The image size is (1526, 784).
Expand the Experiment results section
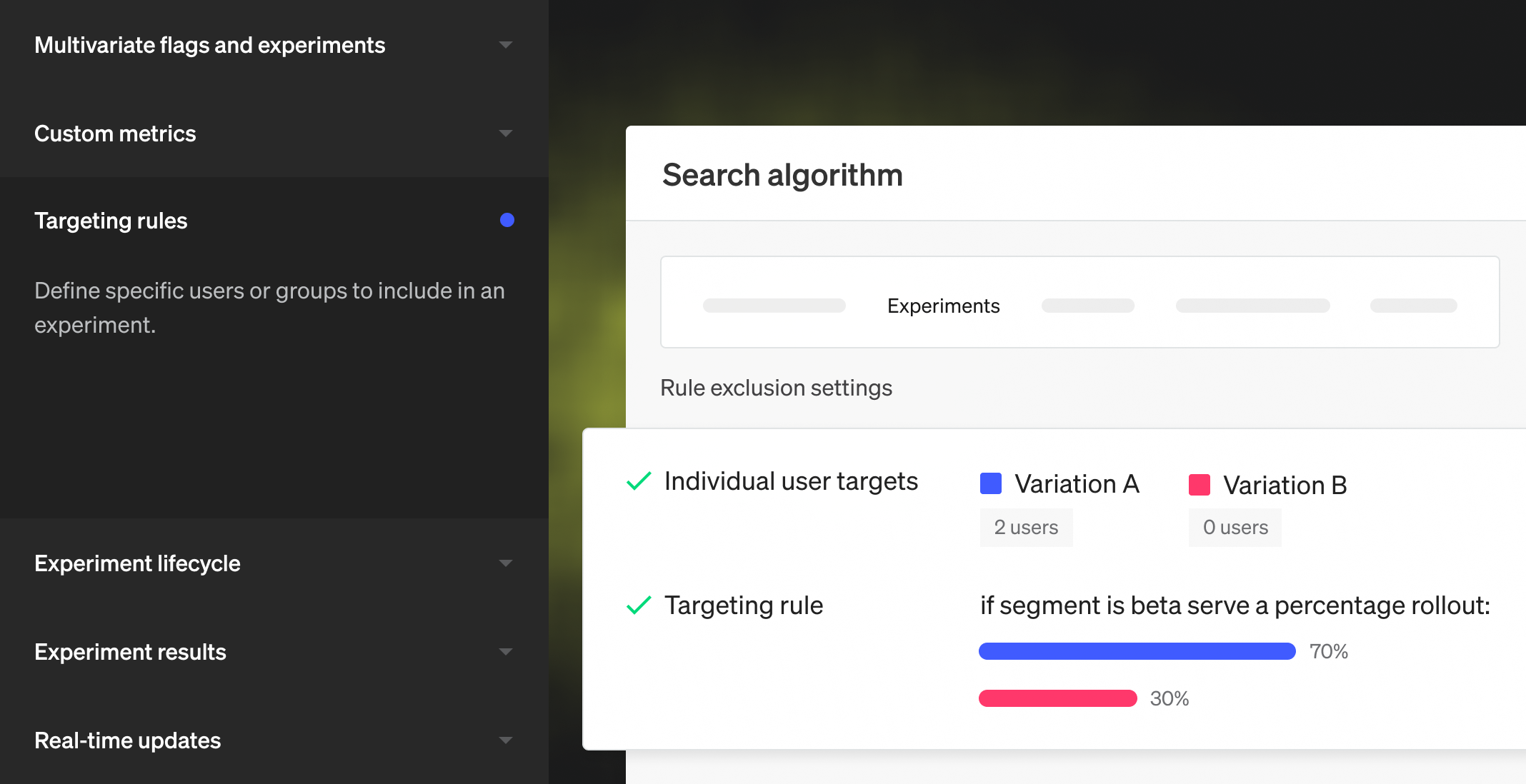505,652
